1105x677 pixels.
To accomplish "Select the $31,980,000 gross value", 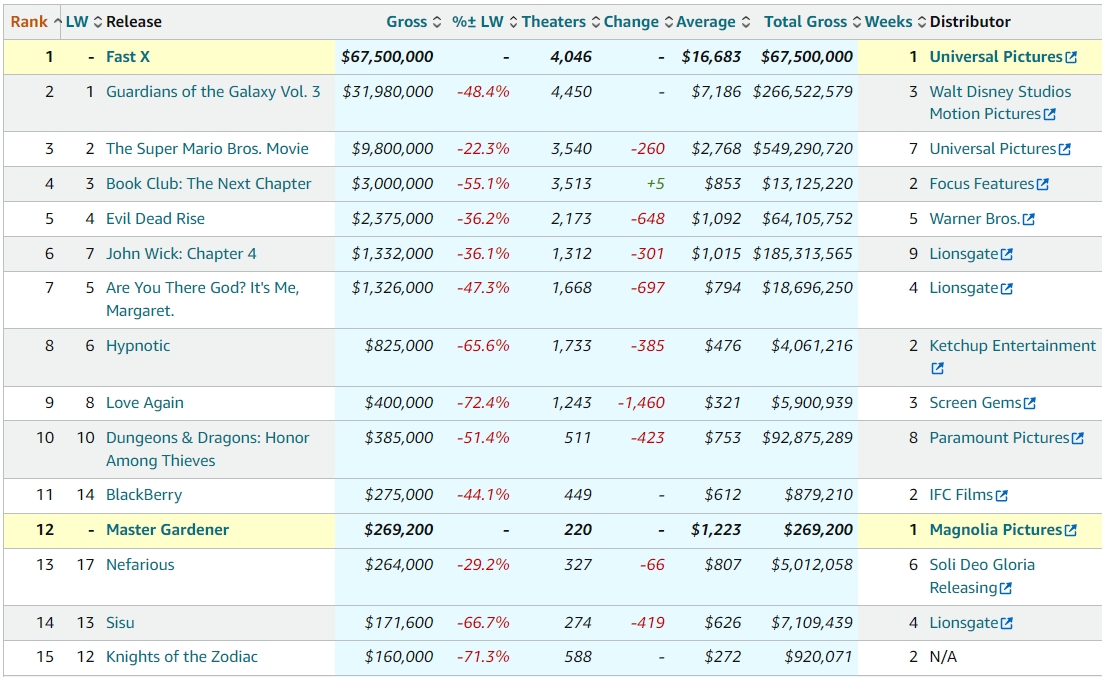I will (x=388, y=92).
